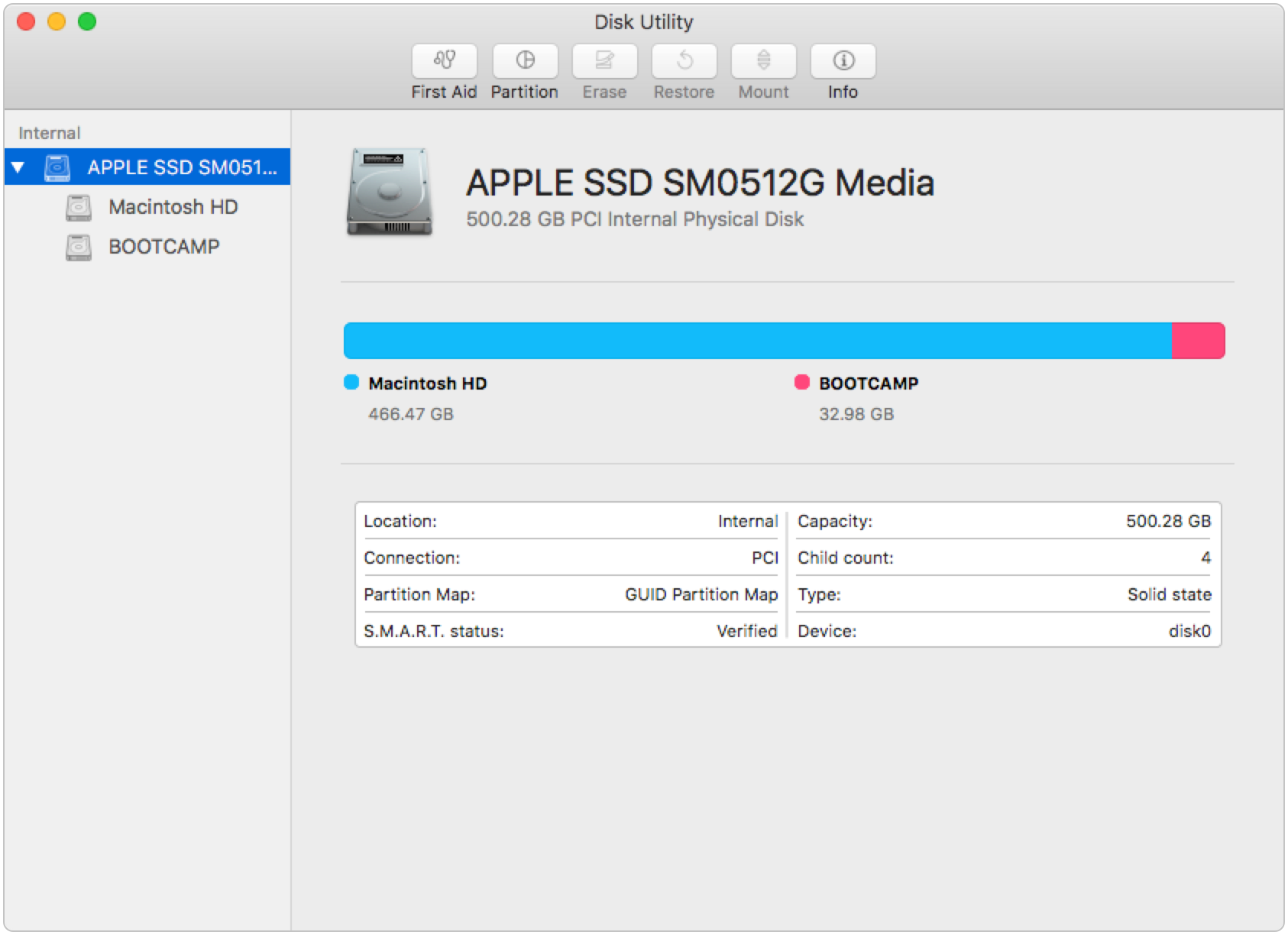Click the Disk Utility window title
This screenshot has width=1288, height=935.
tap(644, 22)
